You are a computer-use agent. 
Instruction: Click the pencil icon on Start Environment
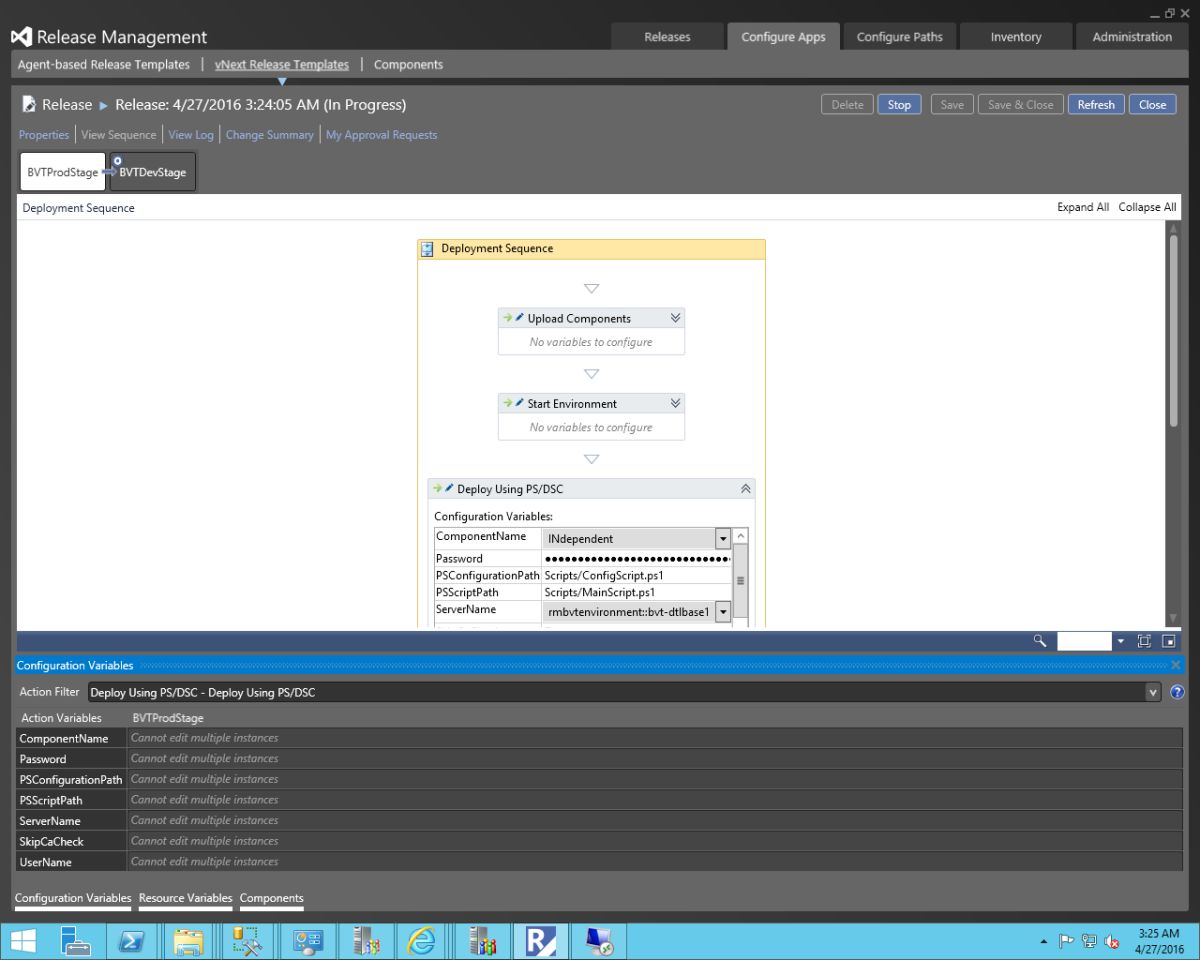(519, 403)
